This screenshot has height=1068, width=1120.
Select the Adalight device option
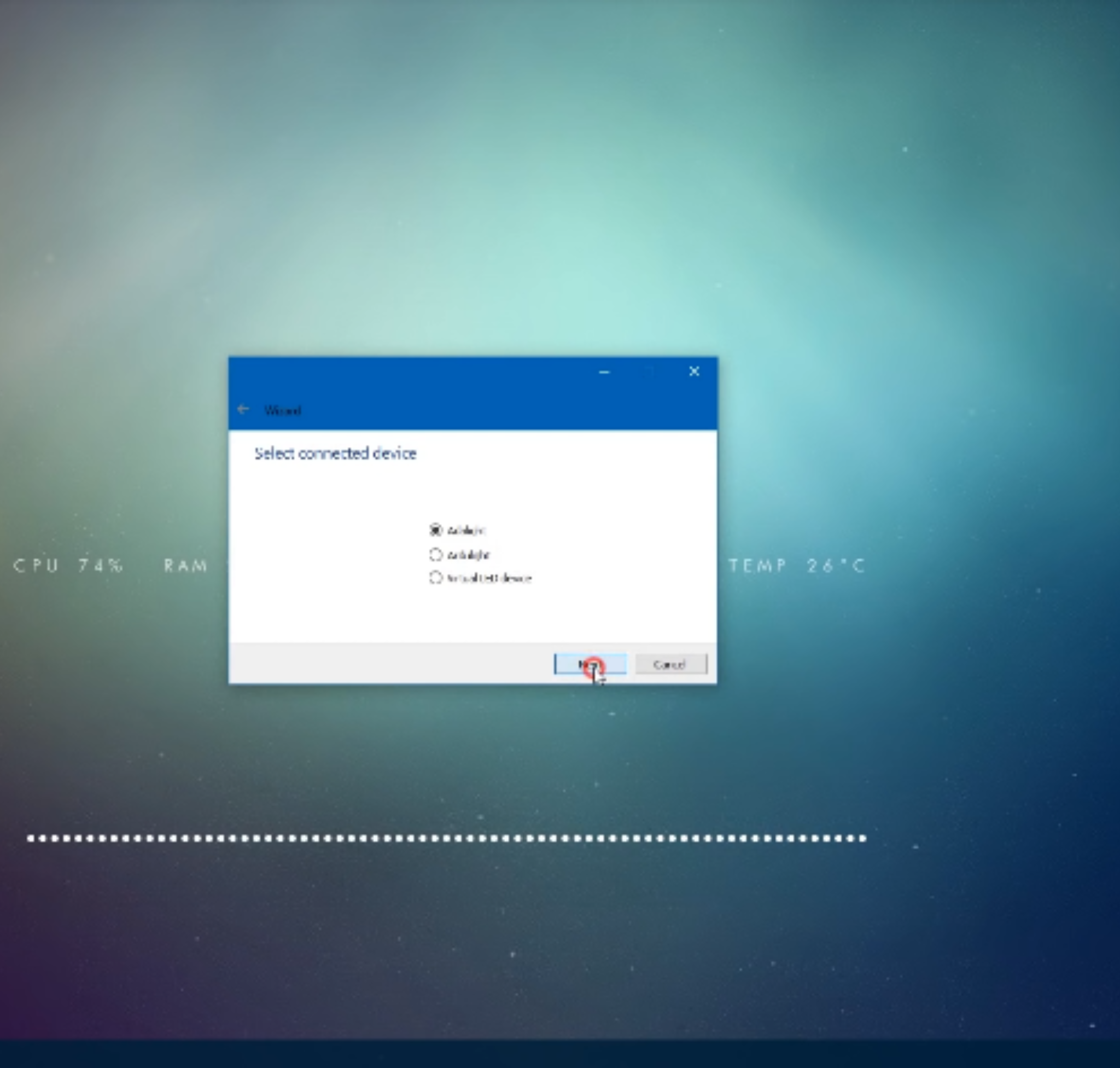pos(435,530)
